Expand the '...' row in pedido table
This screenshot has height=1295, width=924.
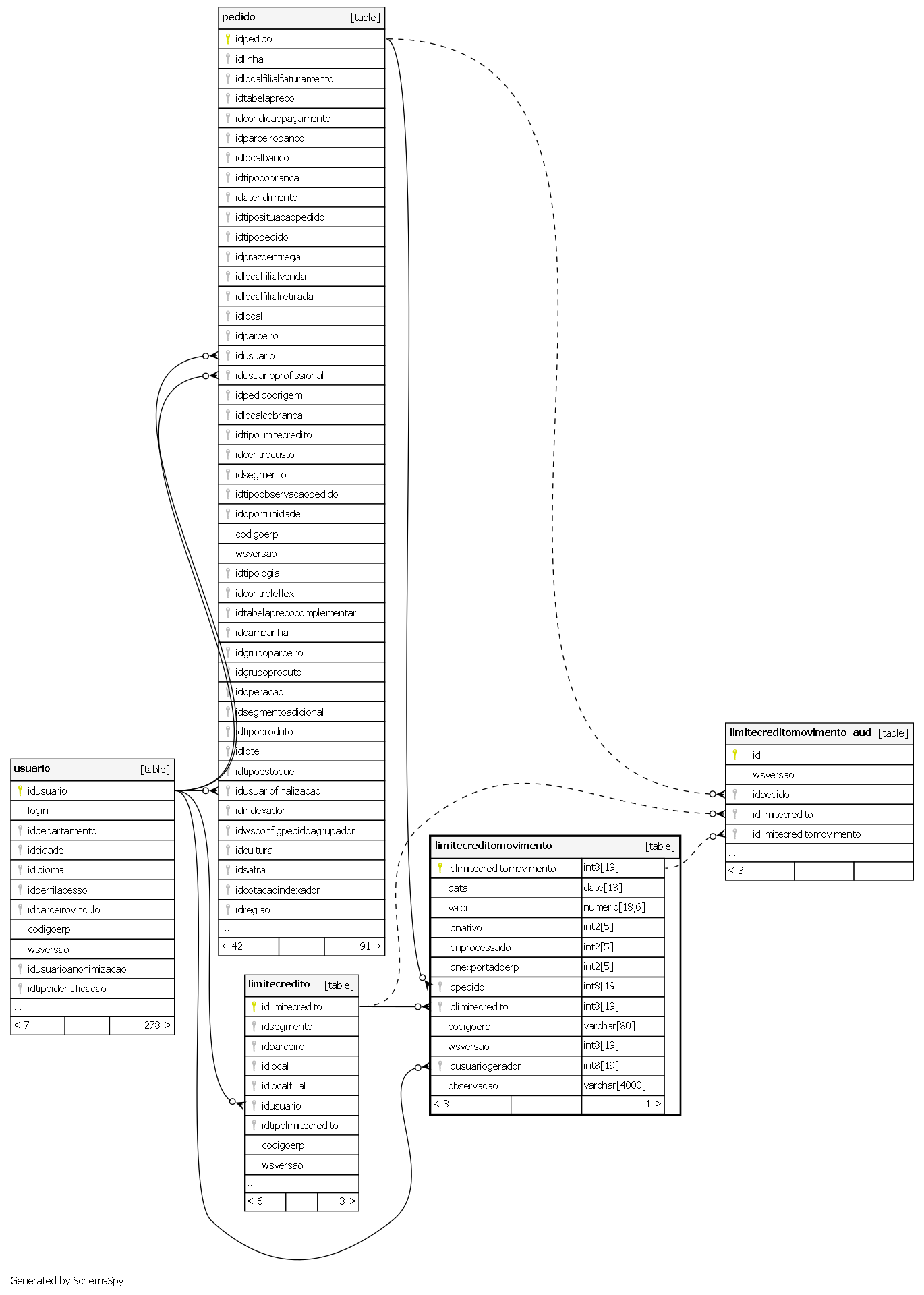tap(301, 928)
